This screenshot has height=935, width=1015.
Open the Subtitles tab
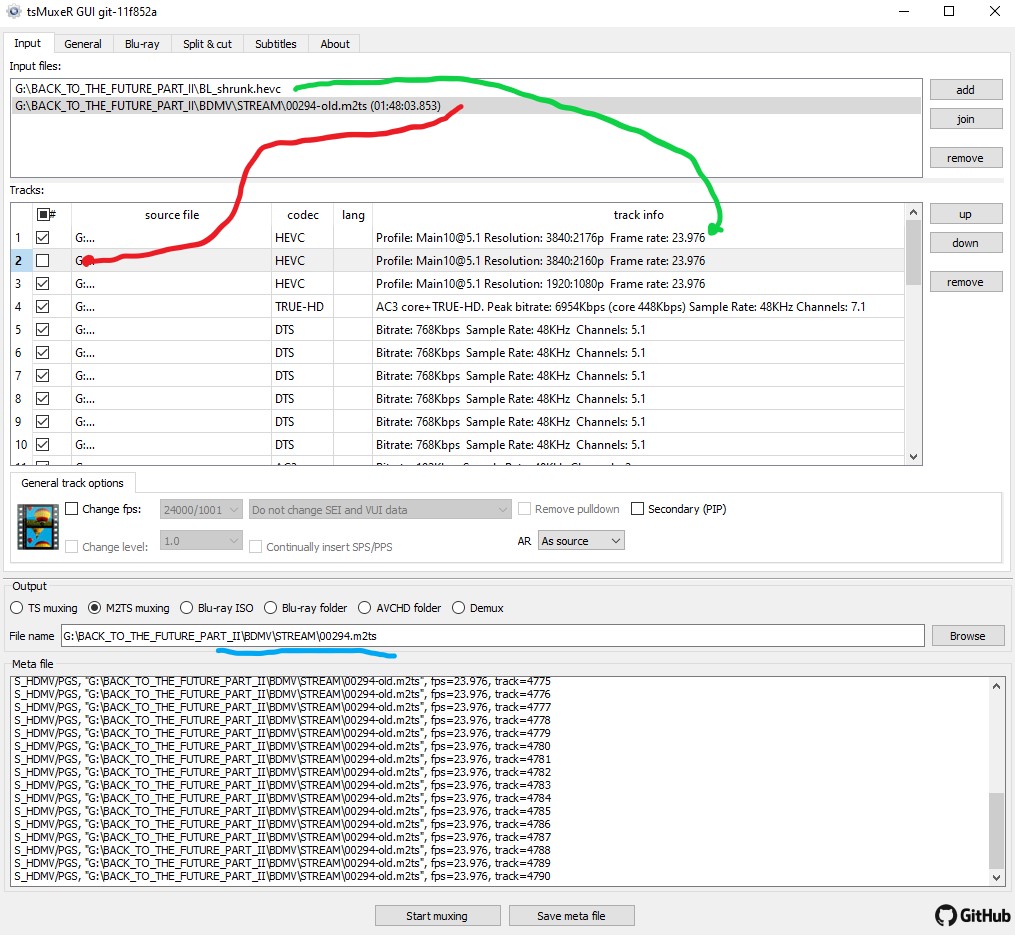click(276, 44)
